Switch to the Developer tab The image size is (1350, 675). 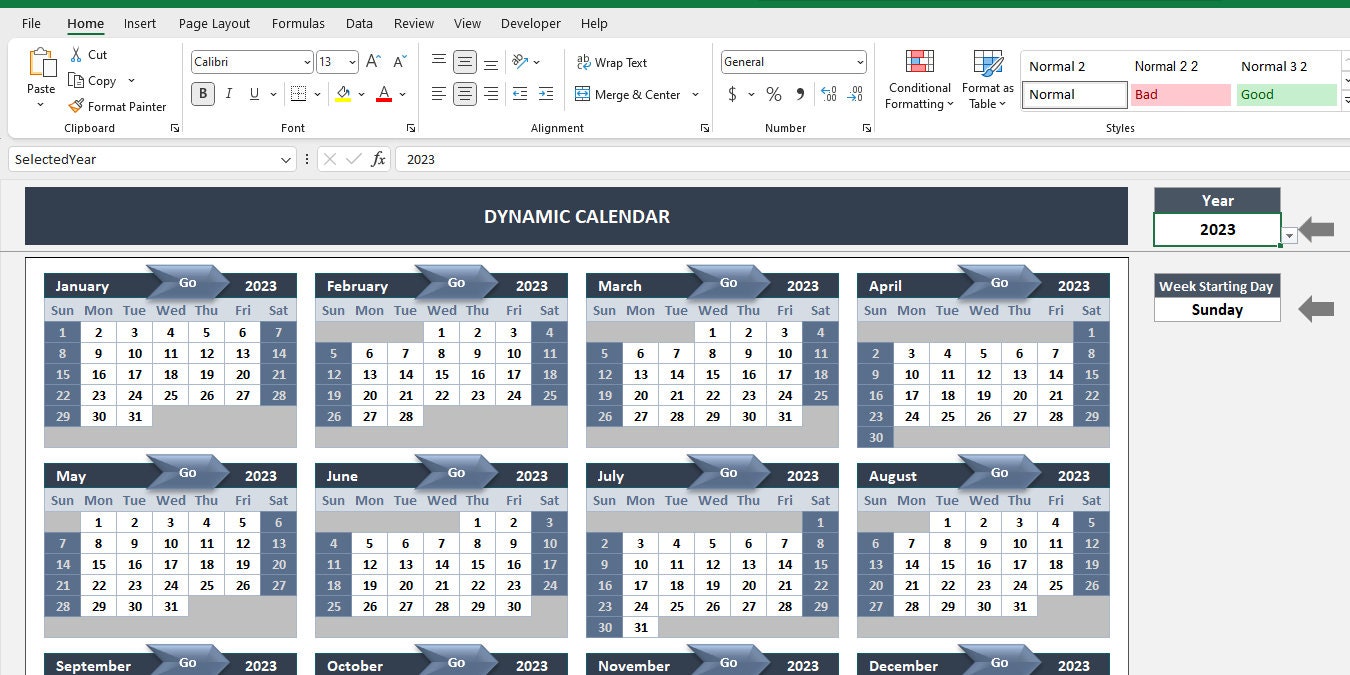click(x=530, y=23)
